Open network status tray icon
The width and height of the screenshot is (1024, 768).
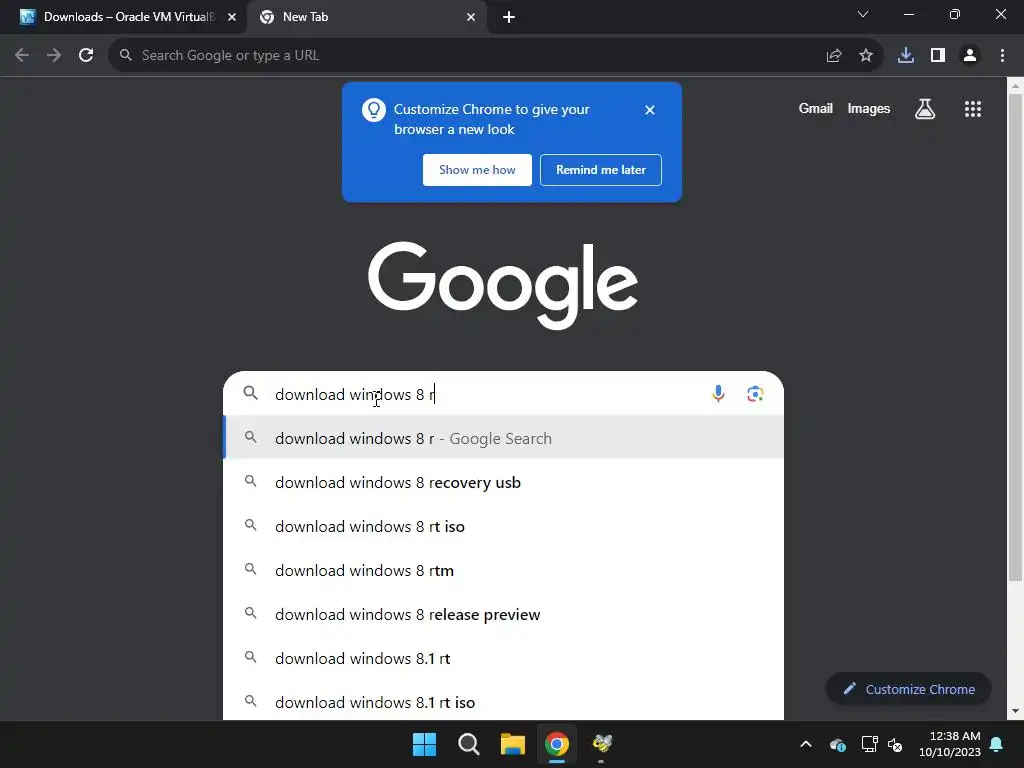(x=869, y=744)
